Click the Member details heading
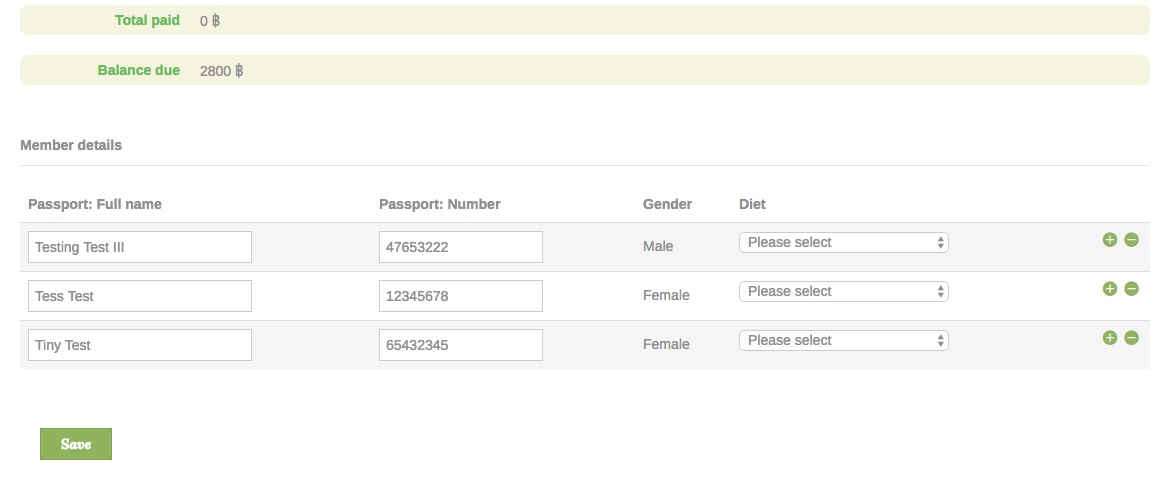This screenshot has width=1170, height=496. click(71, 145)
